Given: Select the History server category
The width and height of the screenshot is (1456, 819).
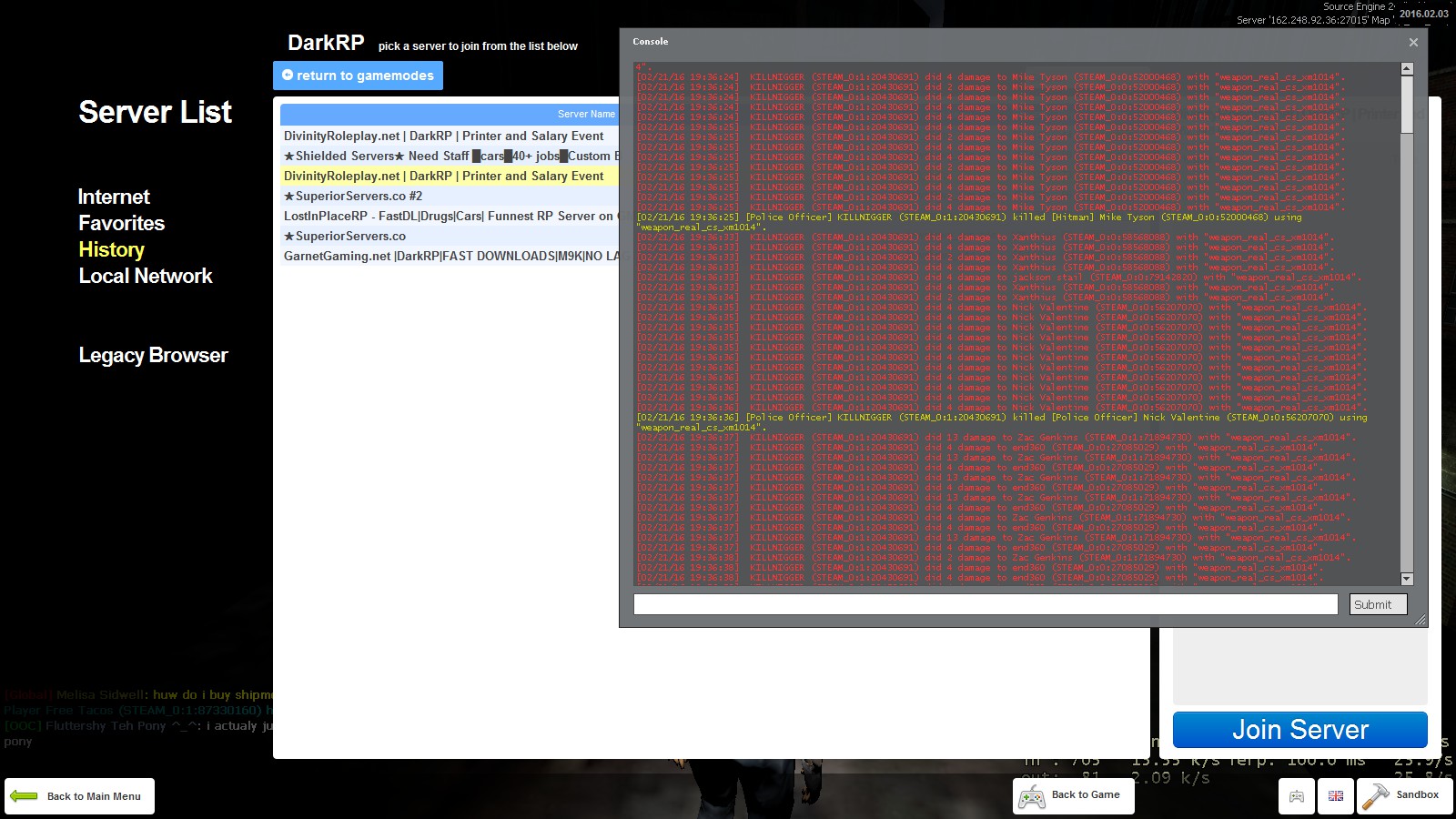Looking at the screenshot, I should pyautogui.click(x=111, y=249).
